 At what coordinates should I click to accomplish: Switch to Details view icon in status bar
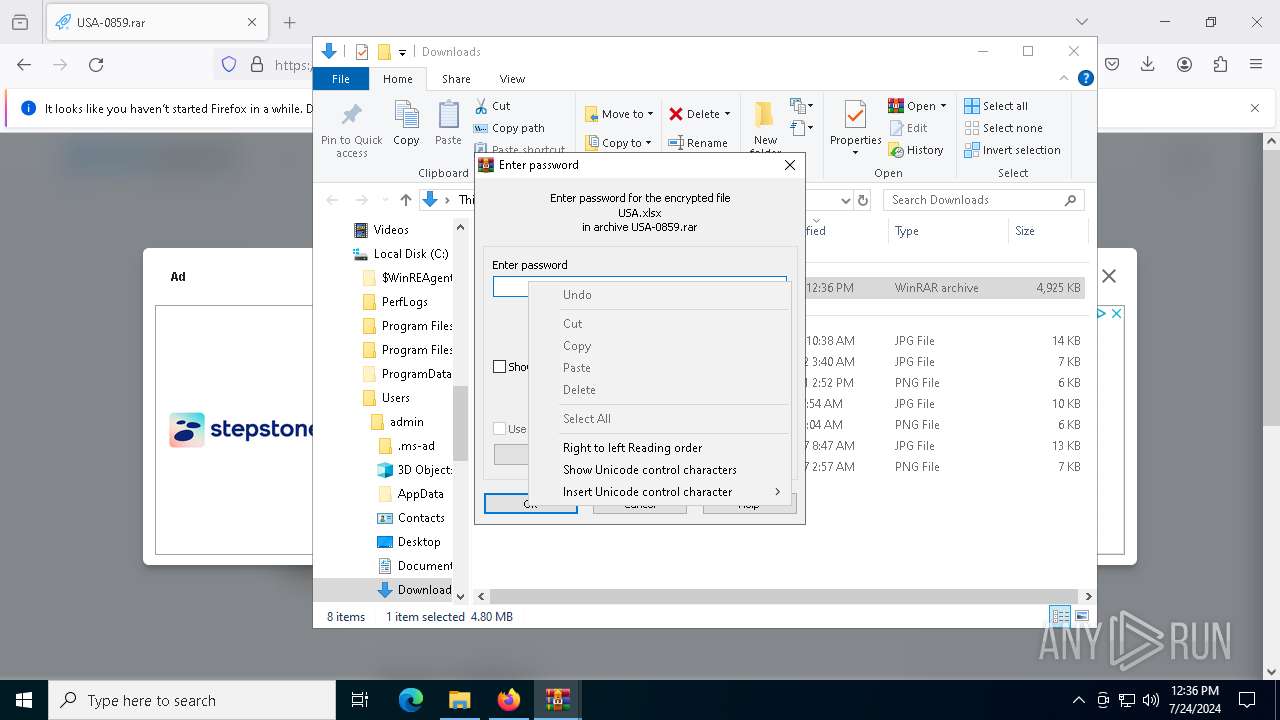click(1060, 617)
